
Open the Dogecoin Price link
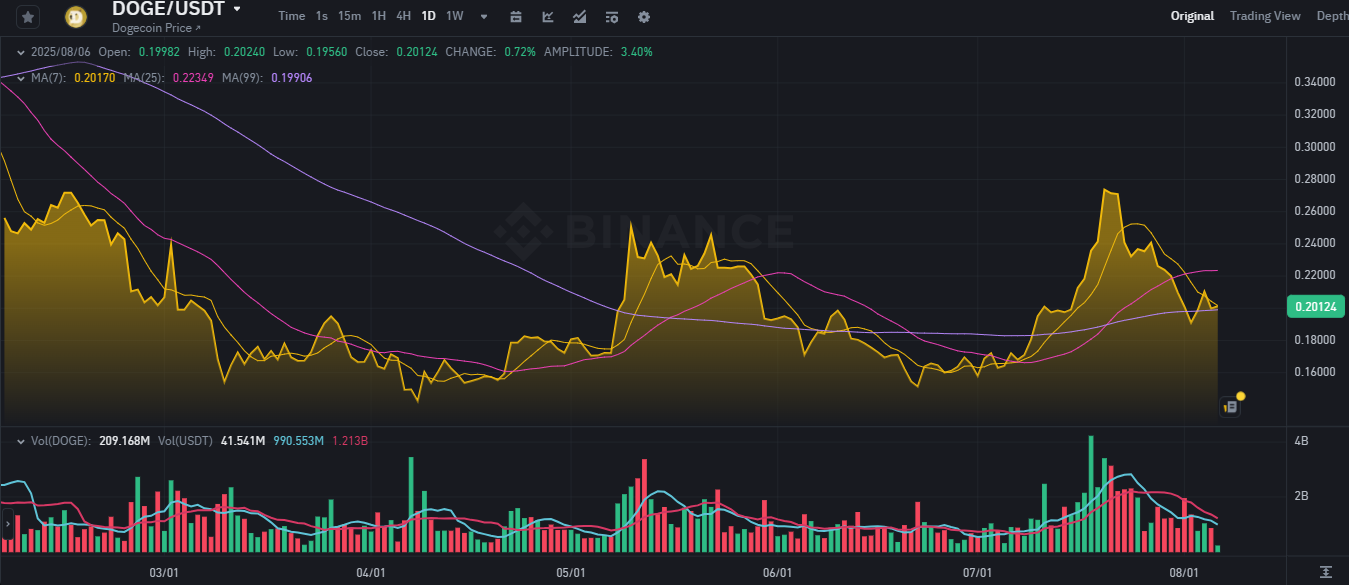155,28
